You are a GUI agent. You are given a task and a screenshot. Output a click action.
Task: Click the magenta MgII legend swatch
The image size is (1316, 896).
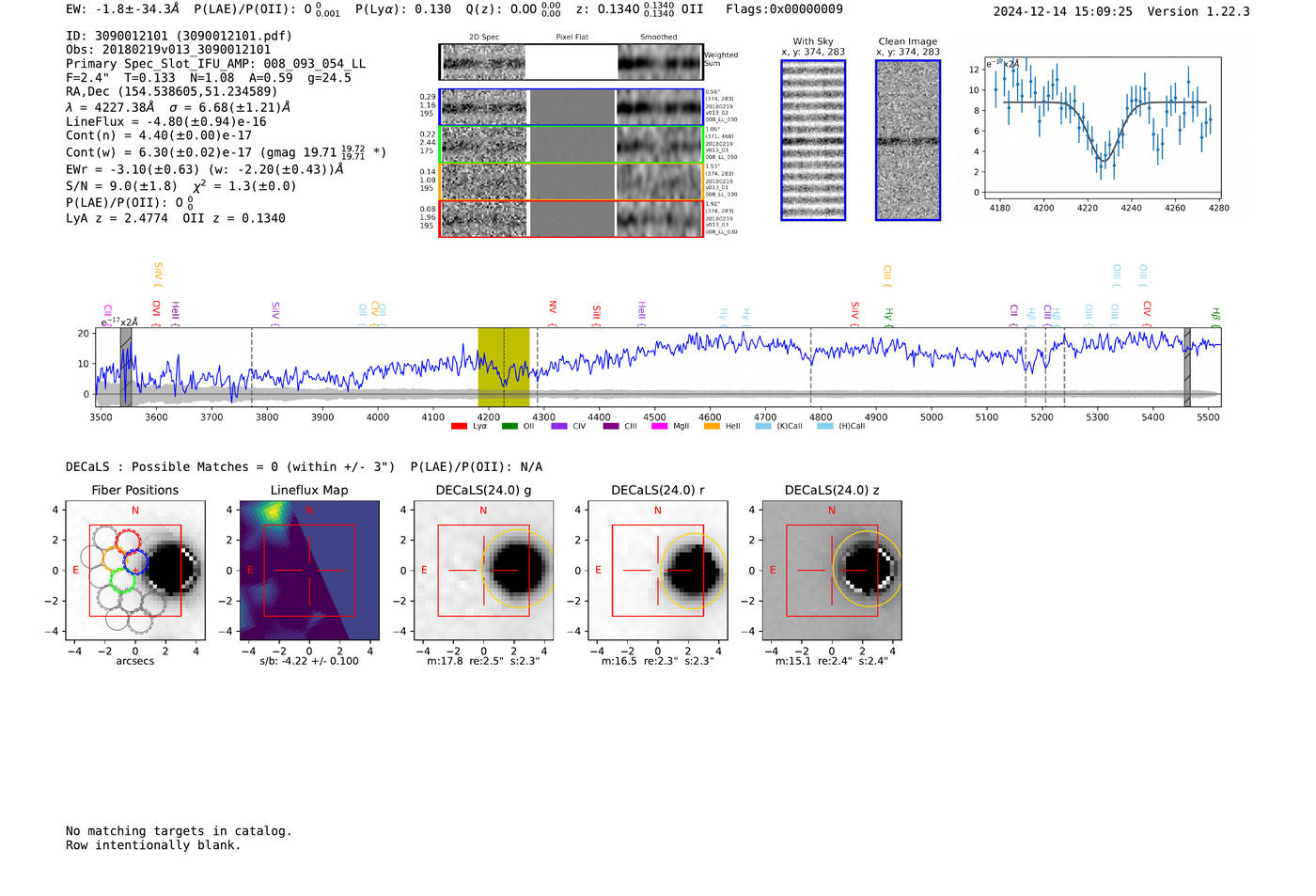(x=659, y=427)
